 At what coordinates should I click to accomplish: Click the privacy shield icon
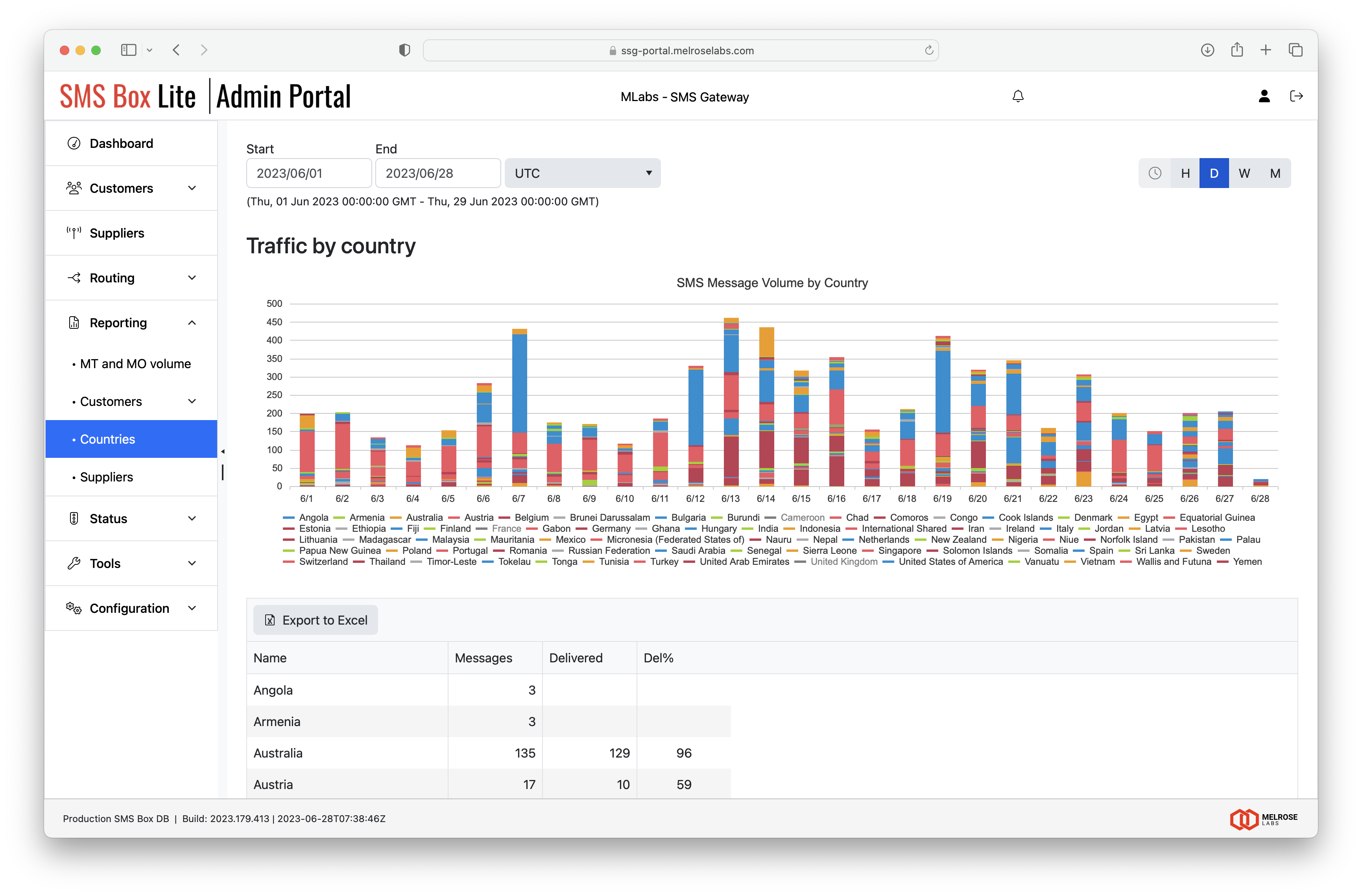pos(404,50)
